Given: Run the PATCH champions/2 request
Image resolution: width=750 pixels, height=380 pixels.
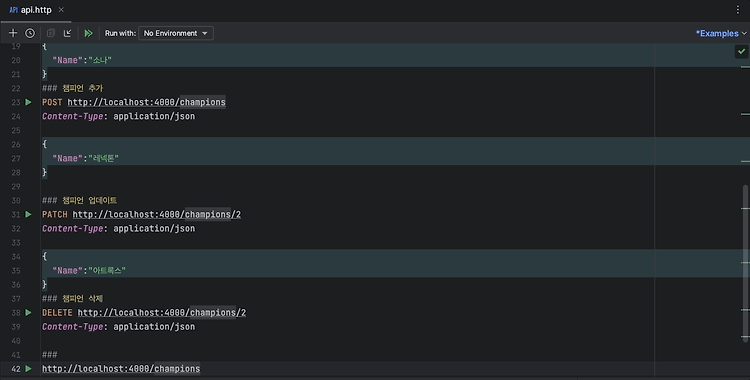Looking at the screenshot, I should click(28, 214).
